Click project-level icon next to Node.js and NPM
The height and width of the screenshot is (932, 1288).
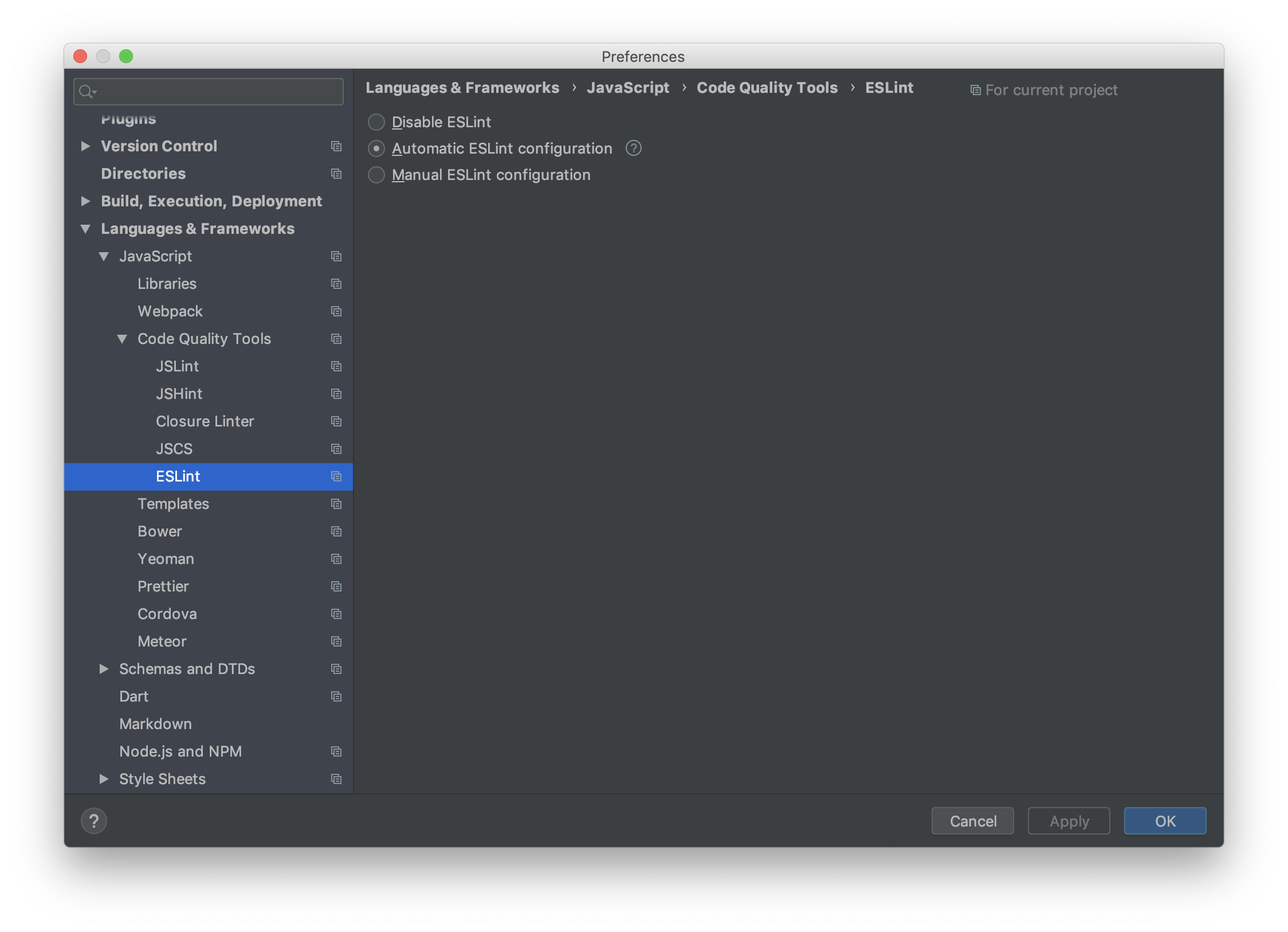[336, 751]
